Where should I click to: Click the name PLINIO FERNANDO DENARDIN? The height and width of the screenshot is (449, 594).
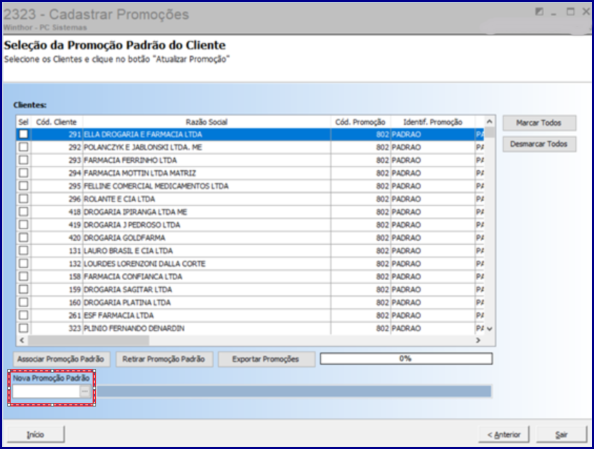(134, 329)
